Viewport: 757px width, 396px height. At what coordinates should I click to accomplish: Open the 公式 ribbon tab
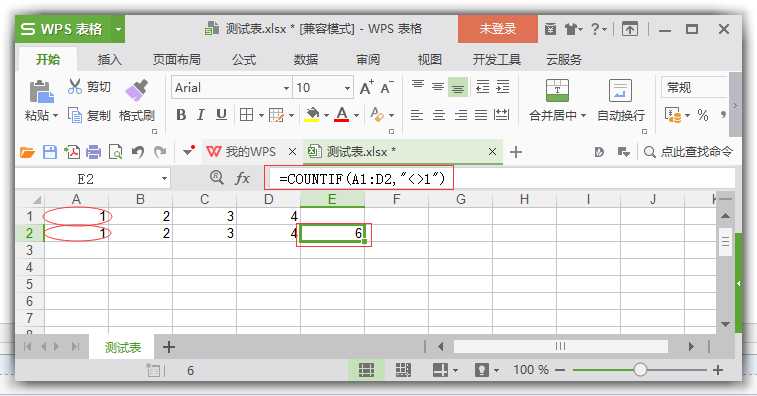point(244,59)
